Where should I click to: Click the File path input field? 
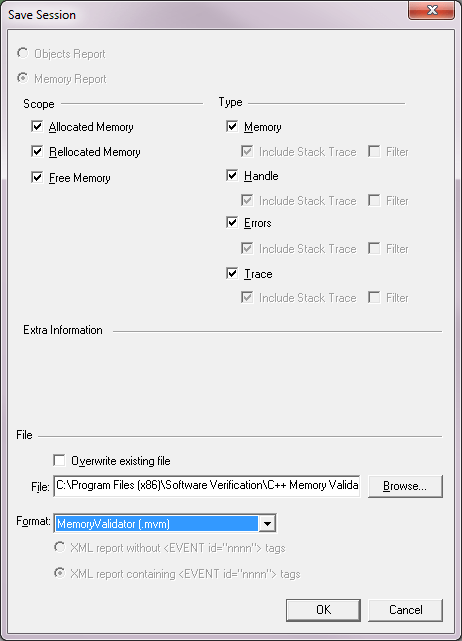[x=206, y=486]
